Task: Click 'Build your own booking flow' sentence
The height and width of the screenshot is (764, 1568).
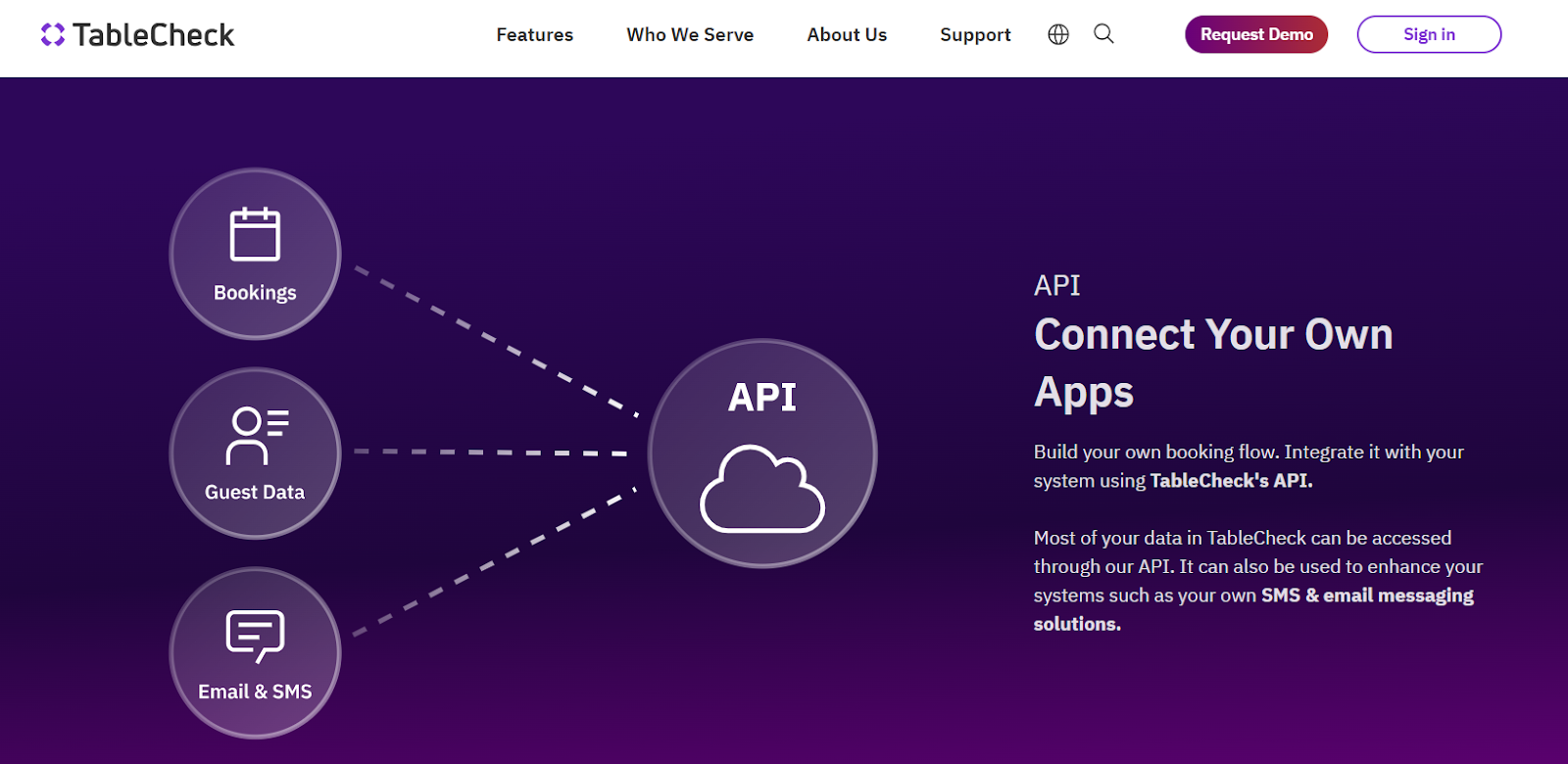Action: coord(1154,452)
